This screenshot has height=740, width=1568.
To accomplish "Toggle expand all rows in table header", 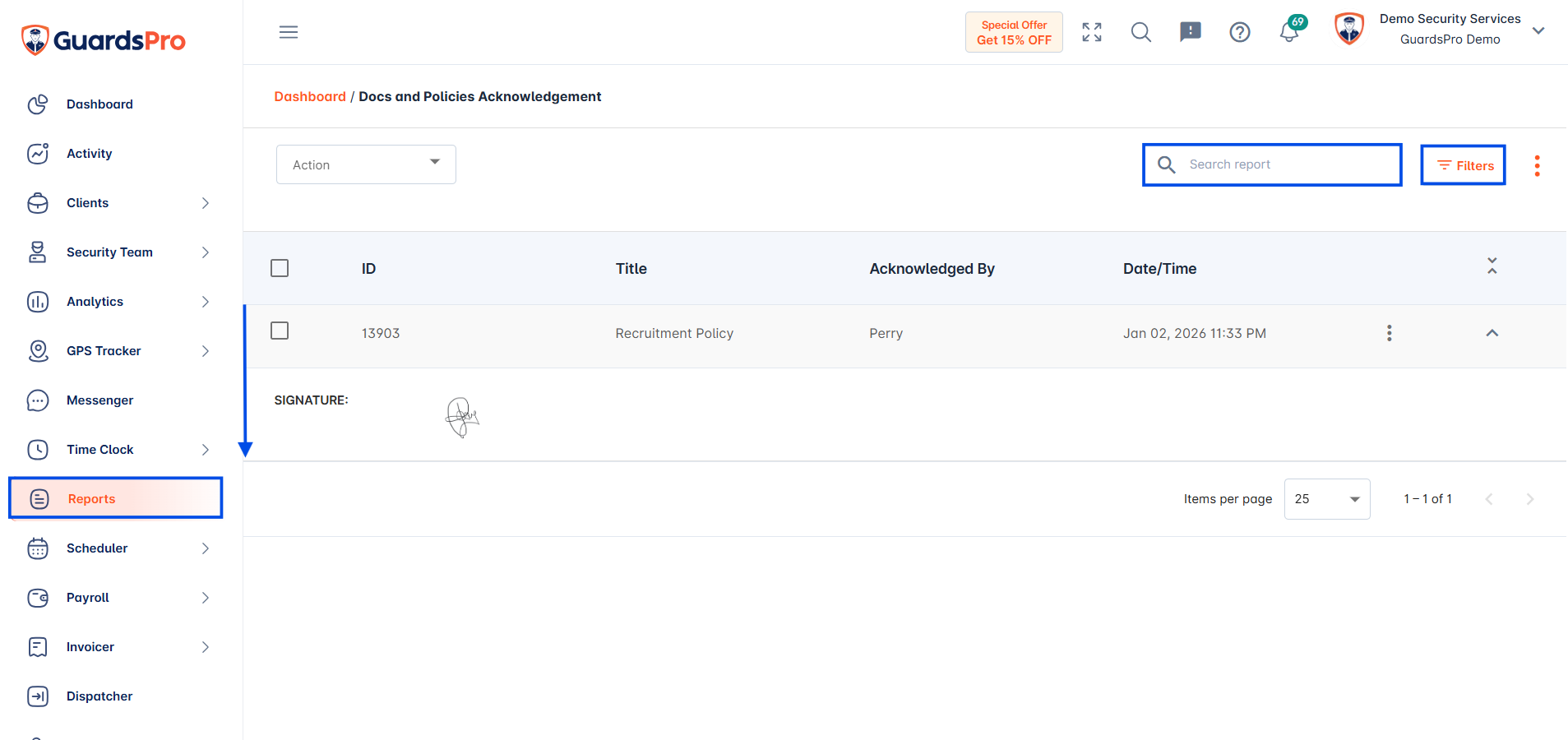I will [x=1492, y=266].
